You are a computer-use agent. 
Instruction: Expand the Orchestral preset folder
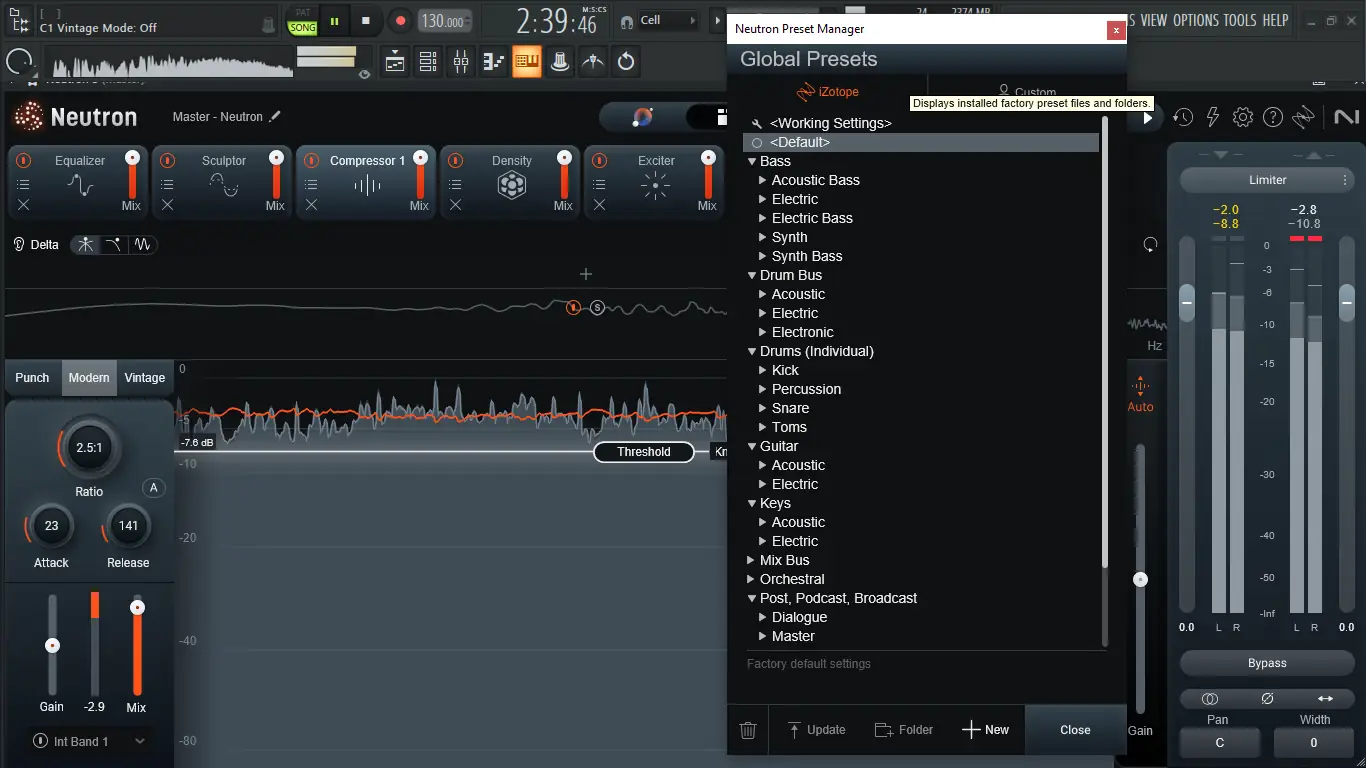click(x=752, y=579)
